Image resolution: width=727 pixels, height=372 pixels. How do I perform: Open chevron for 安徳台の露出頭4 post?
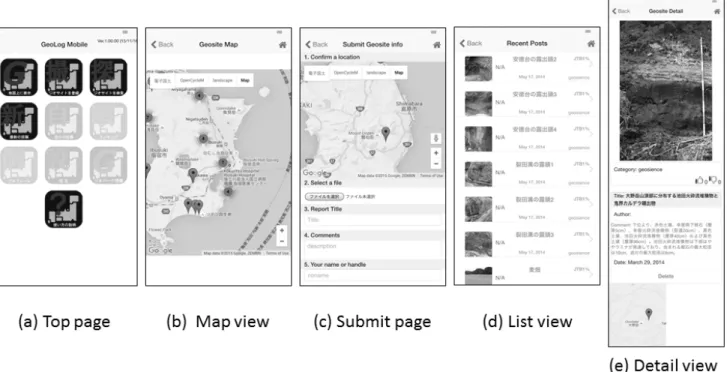[x=592, y=134]
